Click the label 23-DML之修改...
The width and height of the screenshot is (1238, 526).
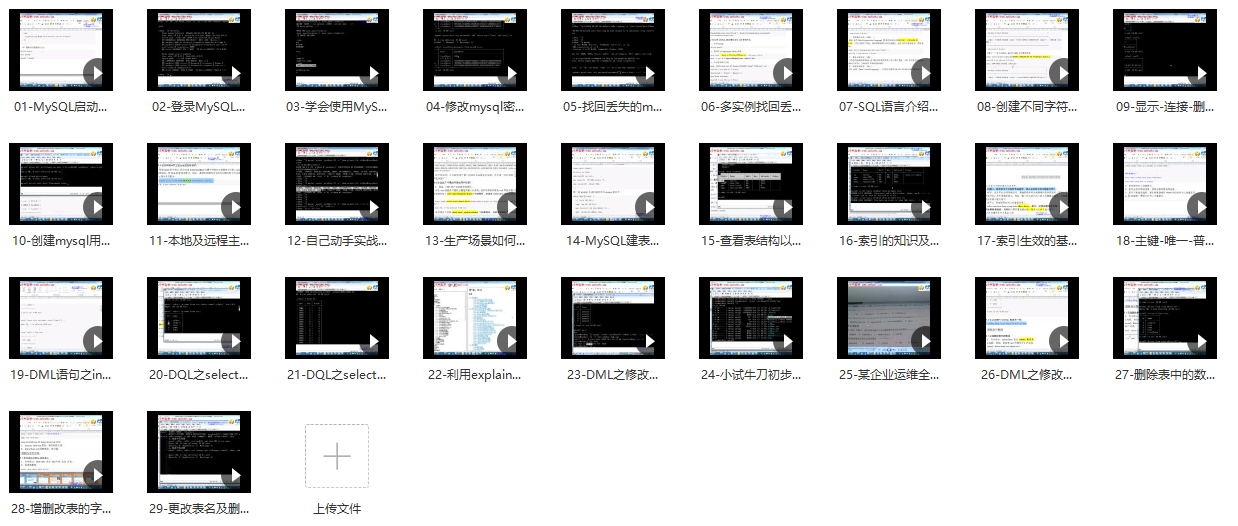coord(613,374)
